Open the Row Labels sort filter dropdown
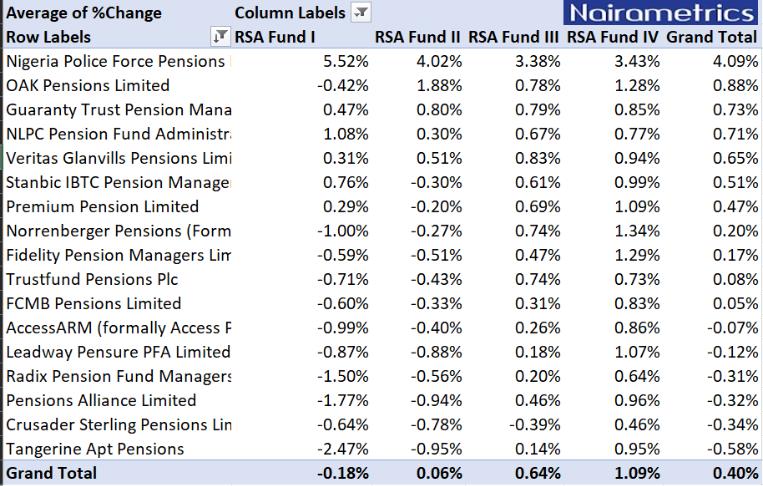 219,37
